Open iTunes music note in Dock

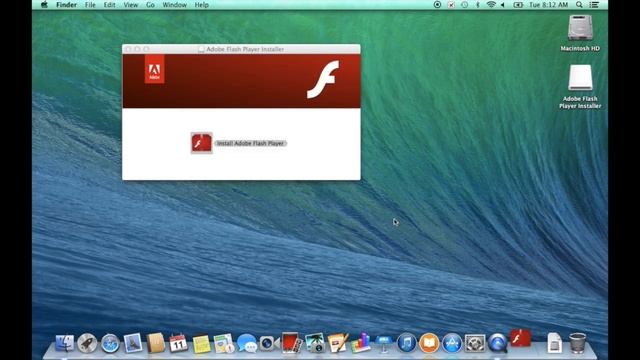click(x=406, y=343)
